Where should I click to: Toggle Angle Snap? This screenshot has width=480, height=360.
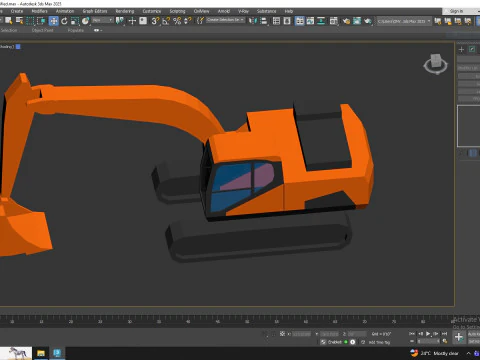(166, 21)
